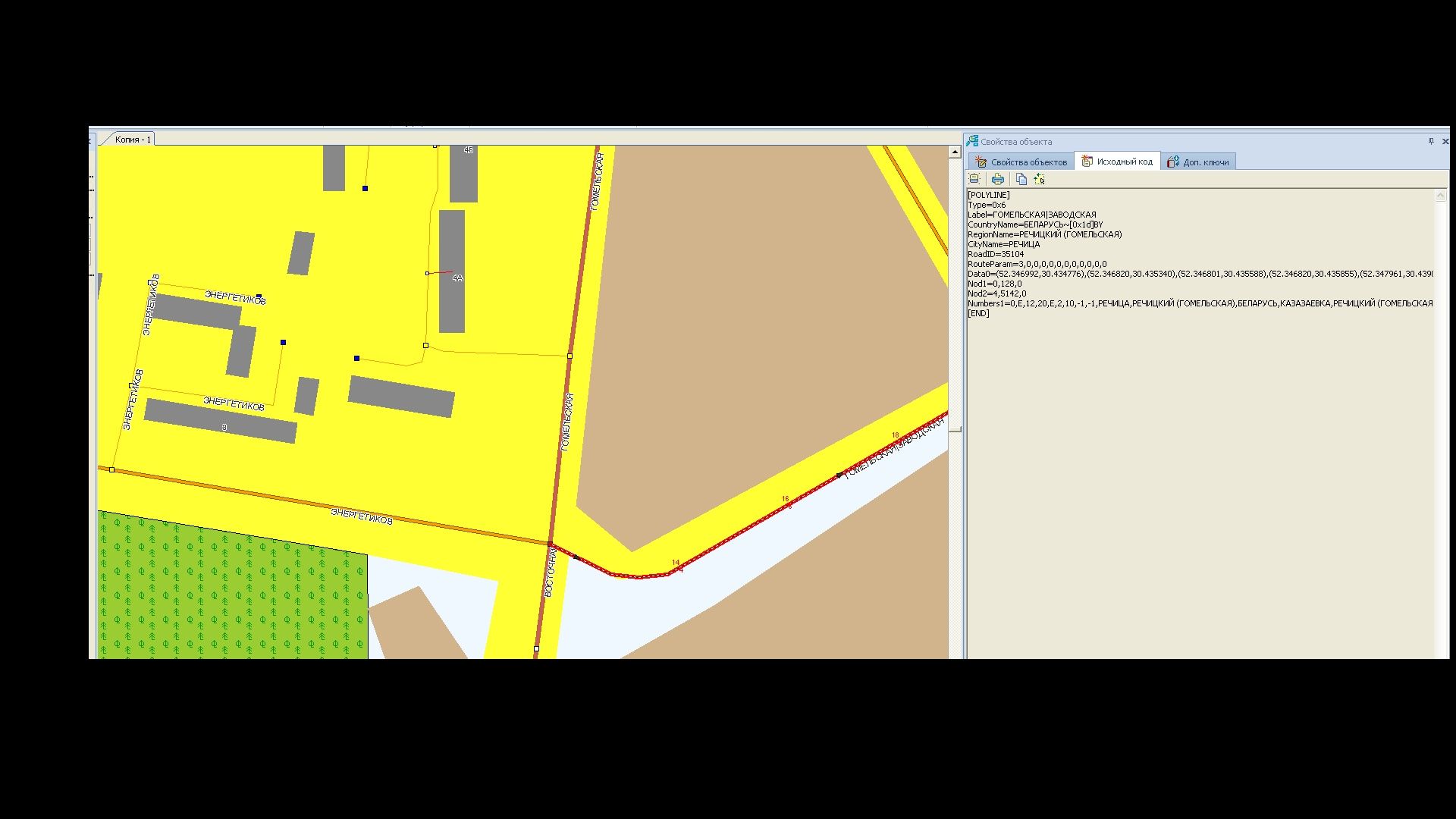Click the Label=ГОМЕЛЬСКАЯ|ЗАВОДСКАЯ line

(x=1031, y=215)
